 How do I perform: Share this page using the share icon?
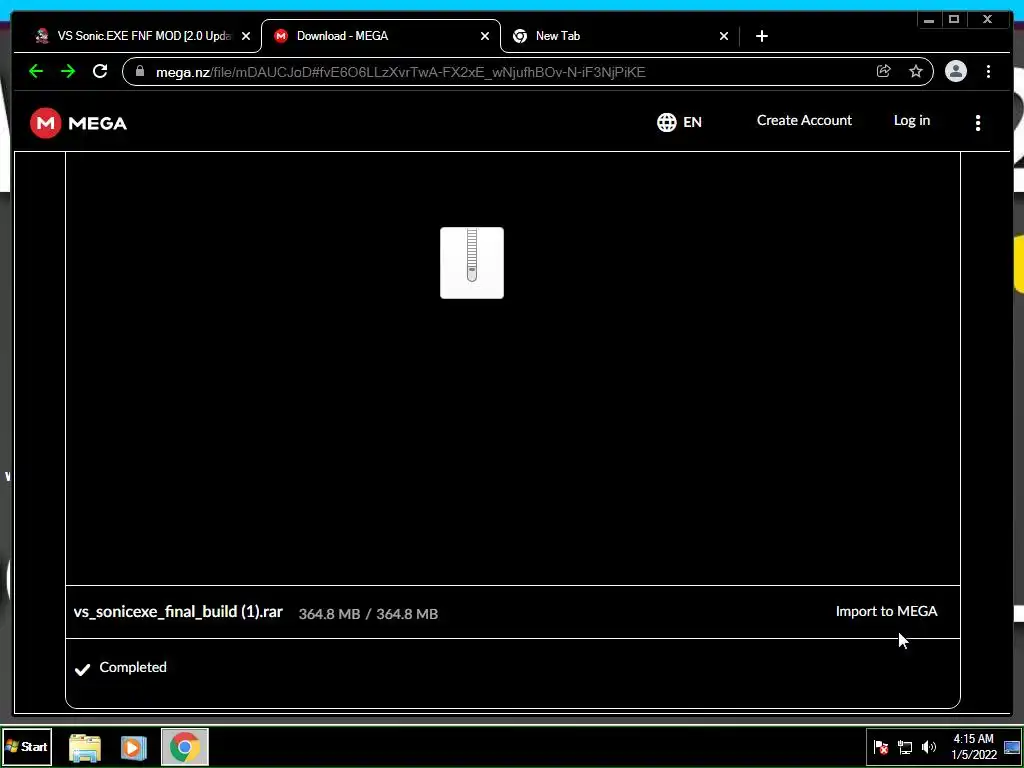884,71
